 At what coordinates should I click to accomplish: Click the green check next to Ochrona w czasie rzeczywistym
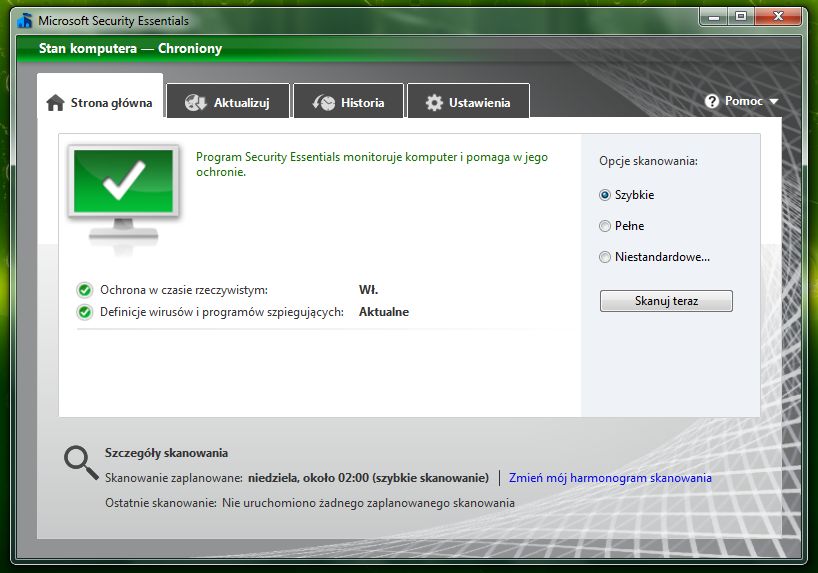pyautogui.click(x=85, y=290)
